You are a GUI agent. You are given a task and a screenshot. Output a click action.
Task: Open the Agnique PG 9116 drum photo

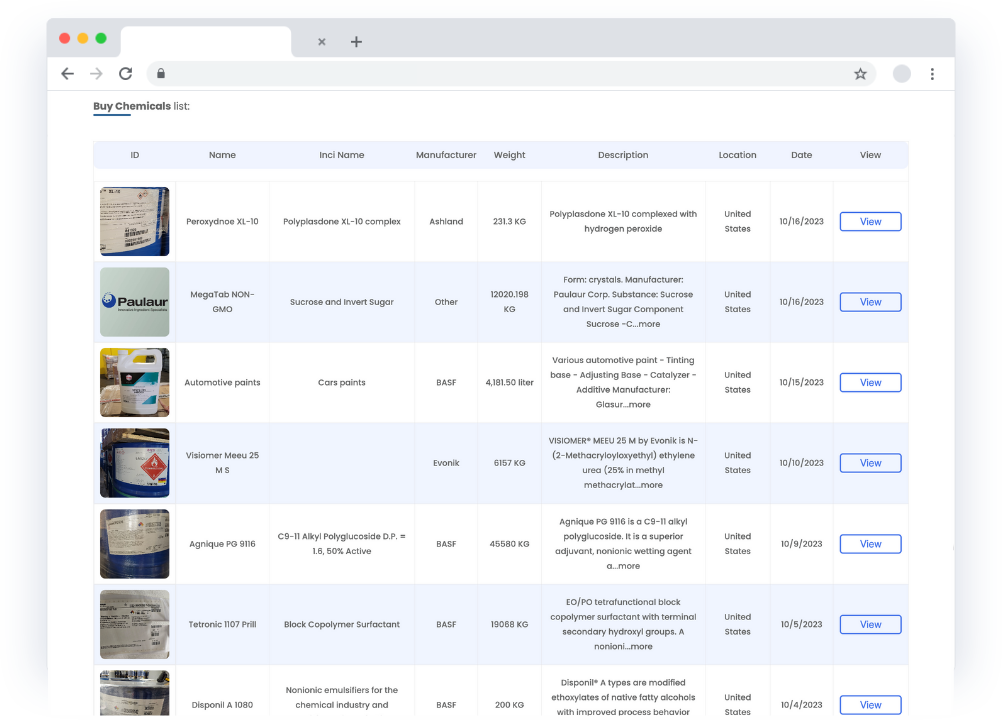(135, 544)
